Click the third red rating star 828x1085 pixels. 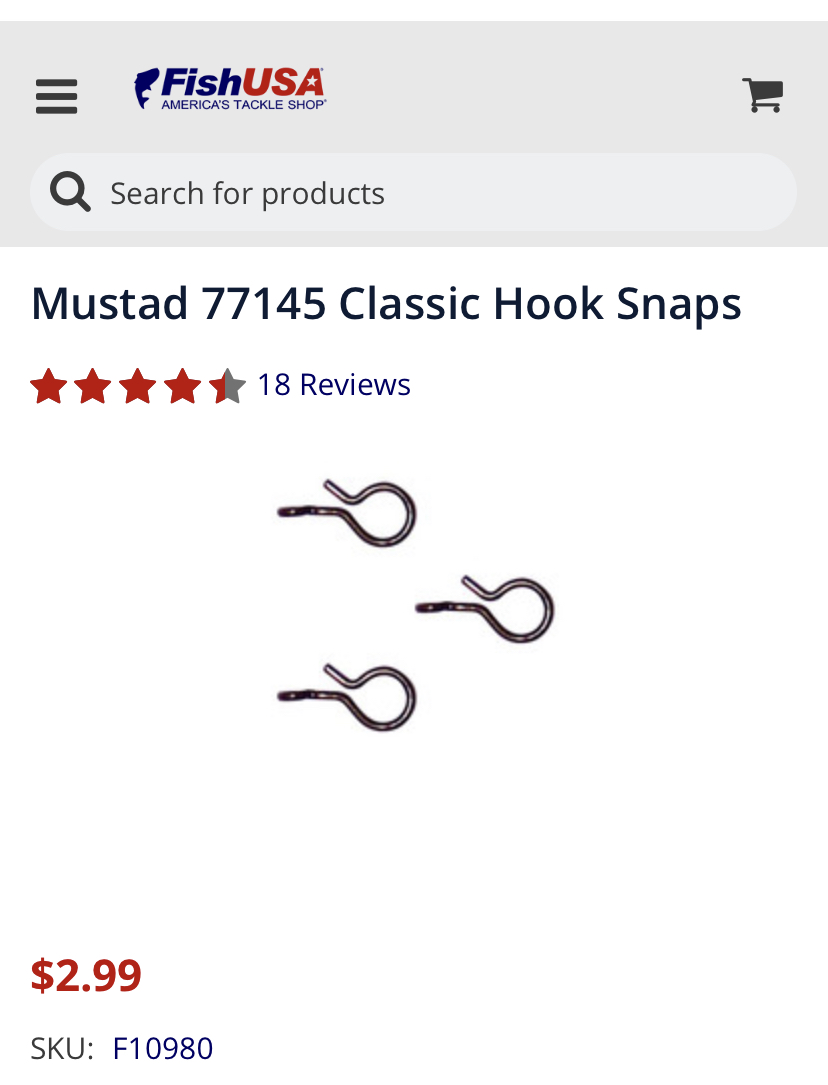(x=138, y=386)
